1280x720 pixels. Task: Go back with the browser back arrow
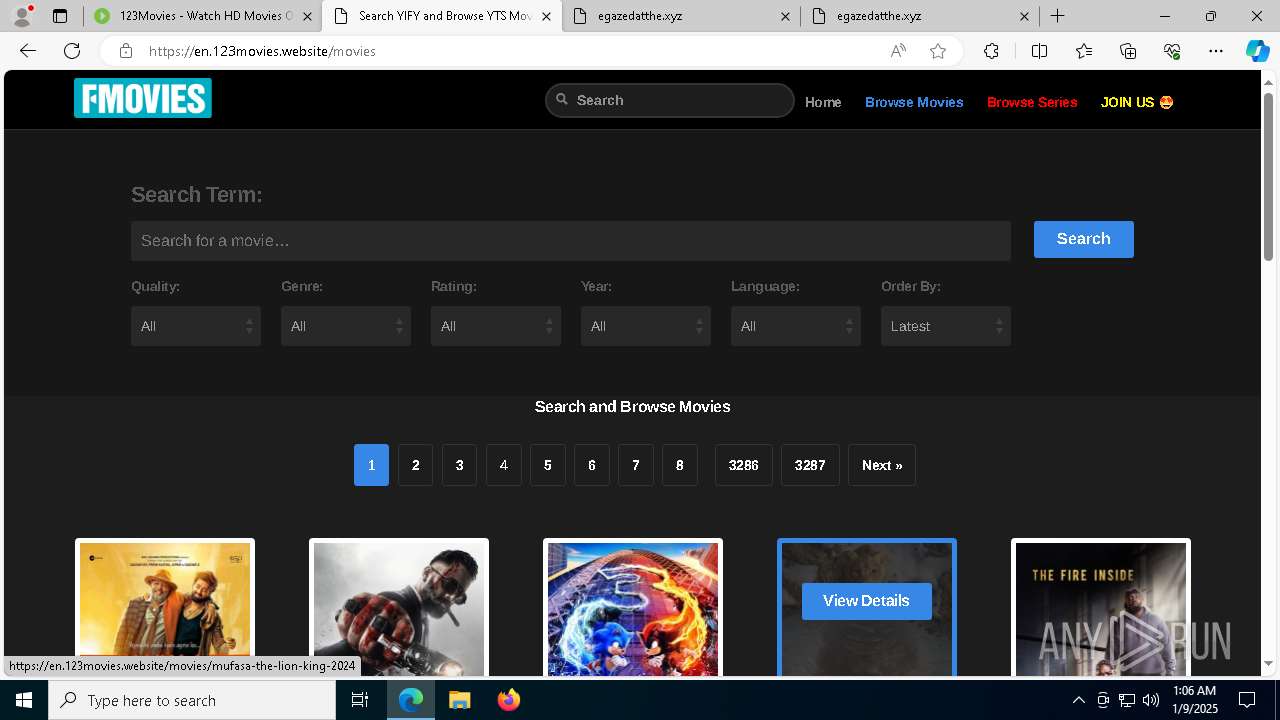tap(28, 51)
